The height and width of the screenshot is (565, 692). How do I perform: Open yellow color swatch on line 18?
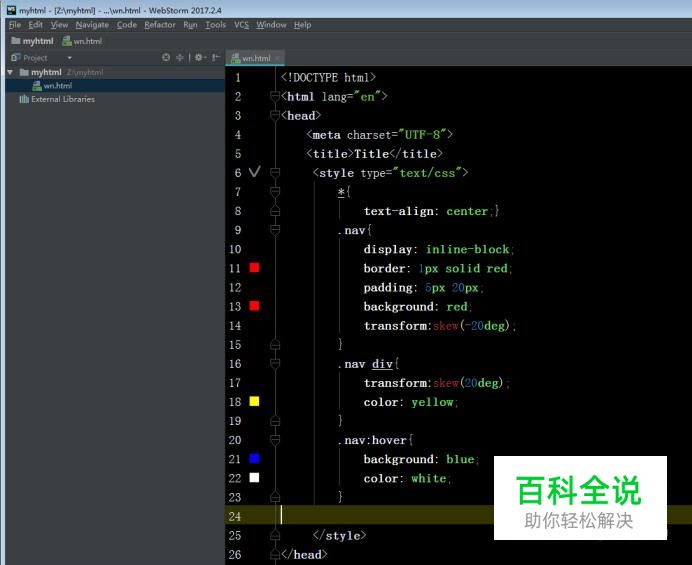coord(254,401)
